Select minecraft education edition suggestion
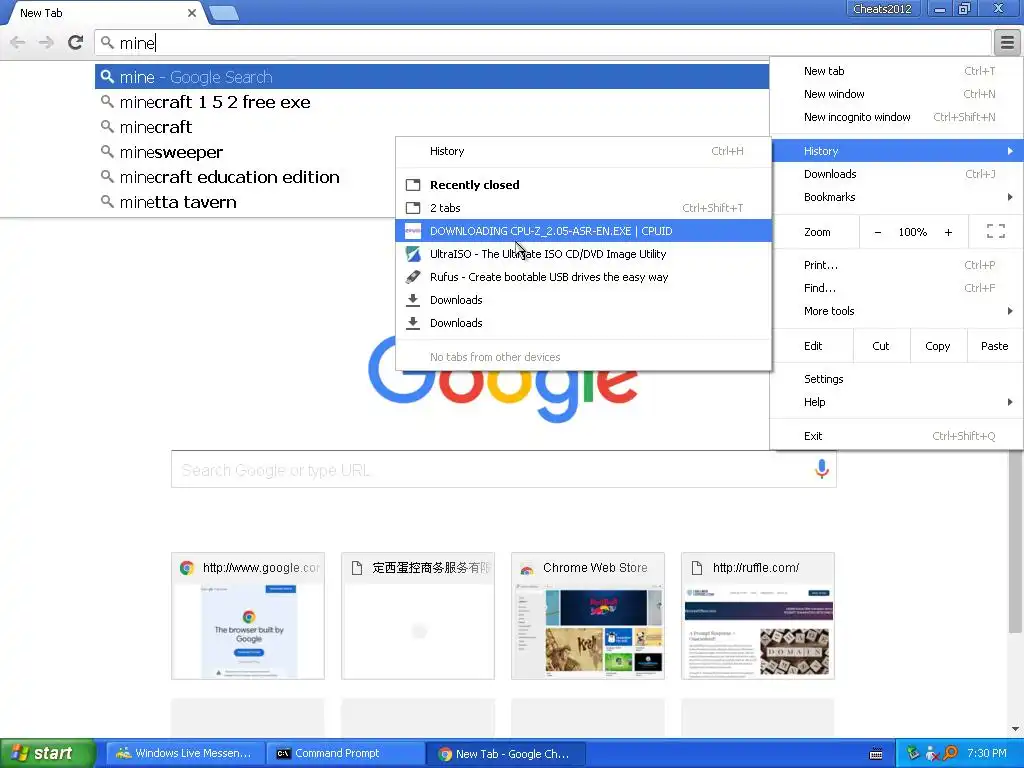The image size is (1024, 768). tap(245, 177)
